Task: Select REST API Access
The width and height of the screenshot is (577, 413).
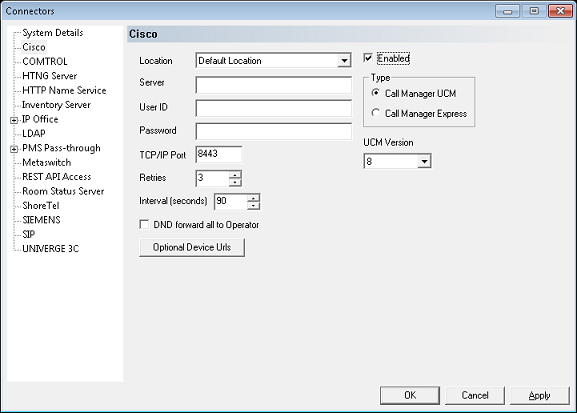Action: [x=57, y=177]
